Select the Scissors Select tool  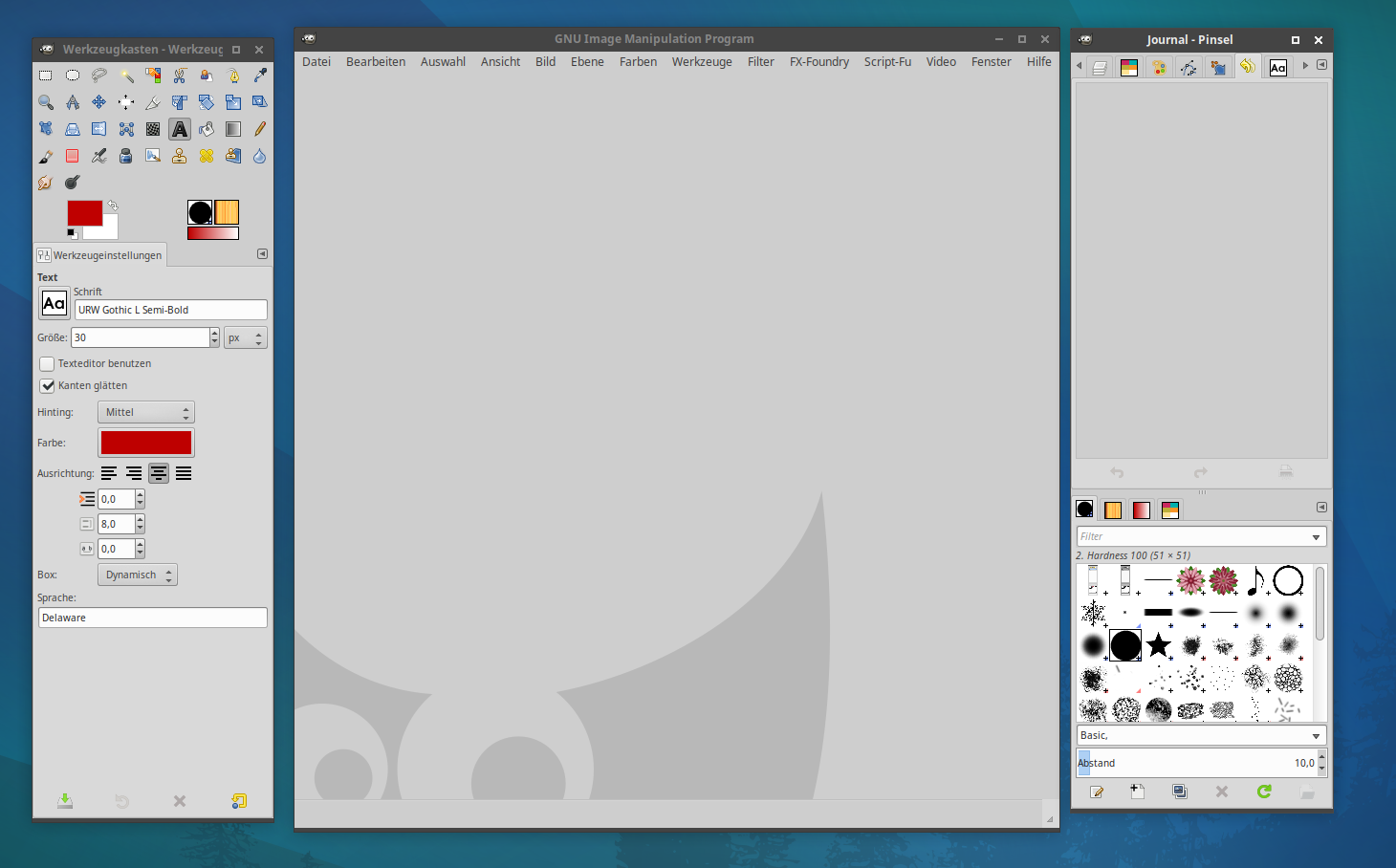click(x=180, y=76)
